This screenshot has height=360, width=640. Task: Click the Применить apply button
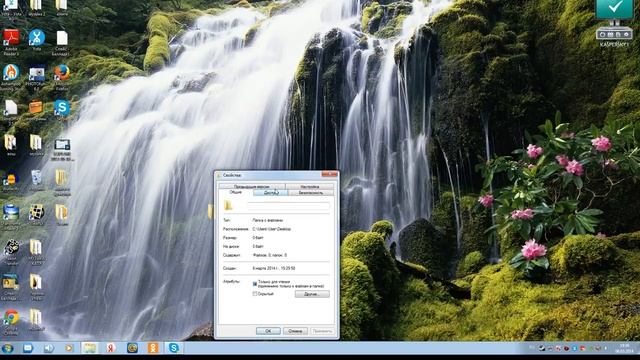322,331
